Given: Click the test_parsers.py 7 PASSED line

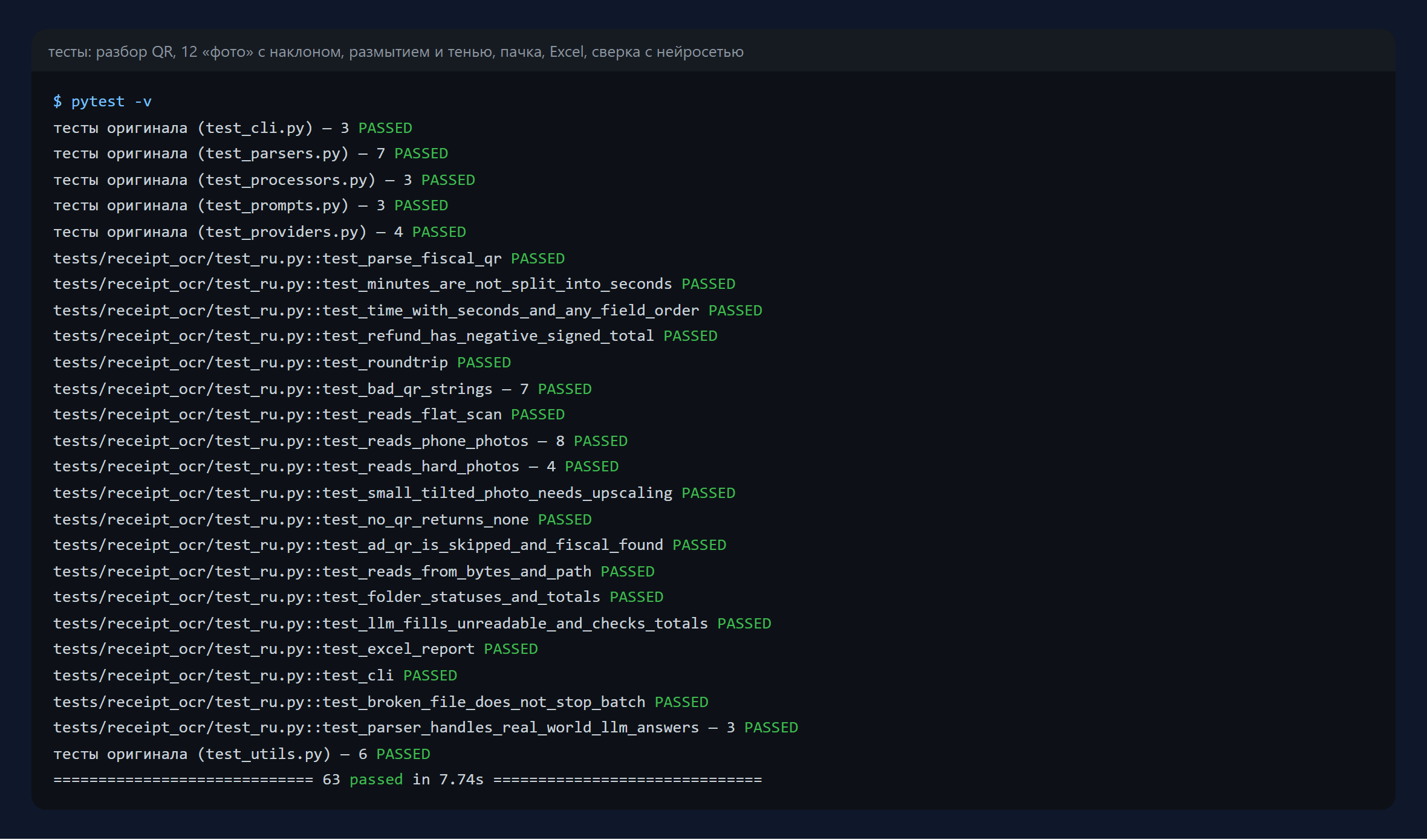Looking at the screenshot, I should click(x=251, y=153).
